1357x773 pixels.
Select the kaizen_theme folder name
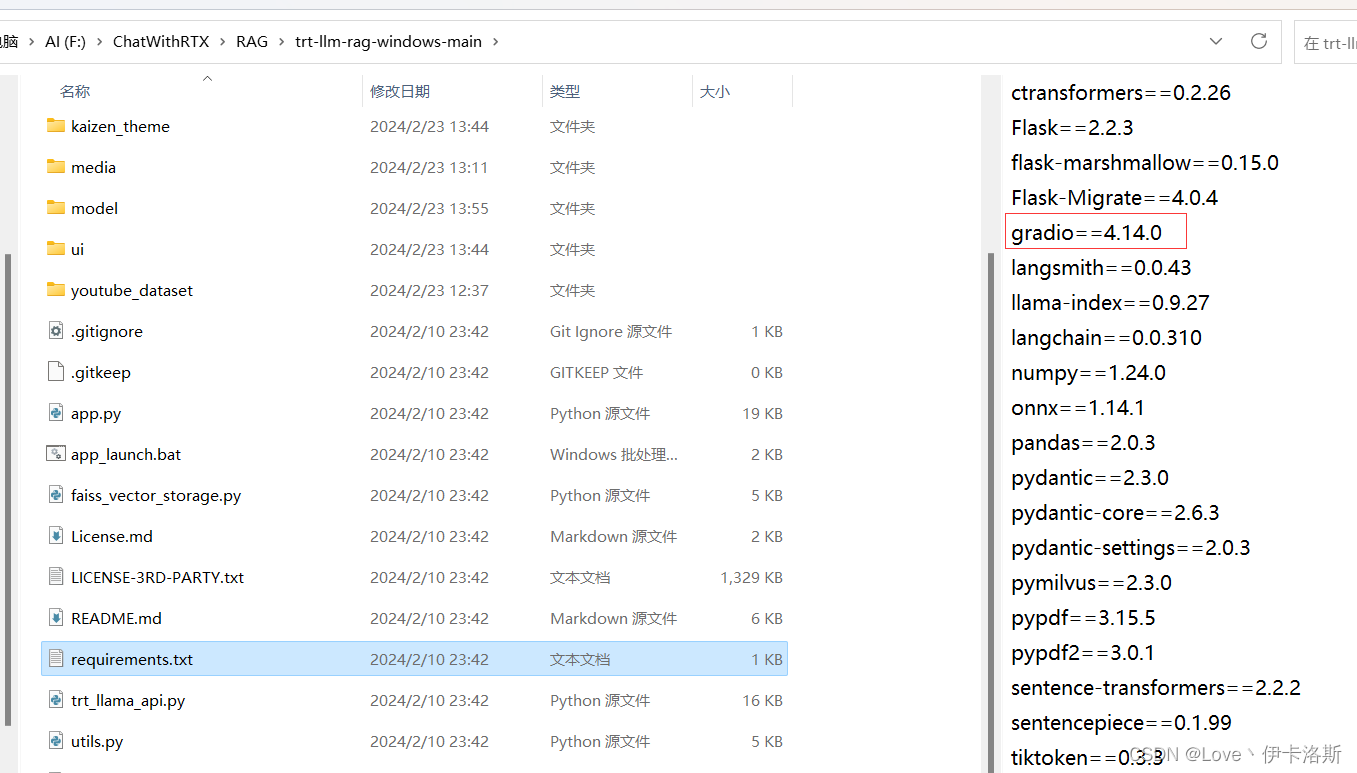pyautogui.click(x=120, y=126)
